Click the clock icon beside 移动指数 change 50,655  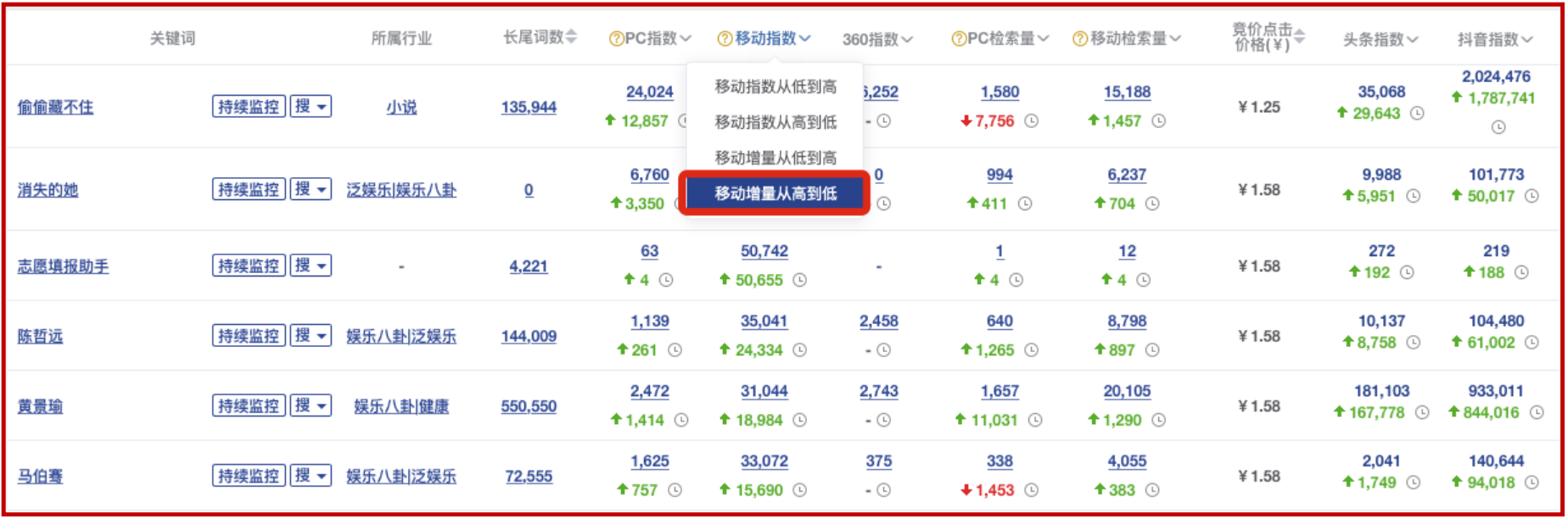pyautogui.click(x=800, y=280)
